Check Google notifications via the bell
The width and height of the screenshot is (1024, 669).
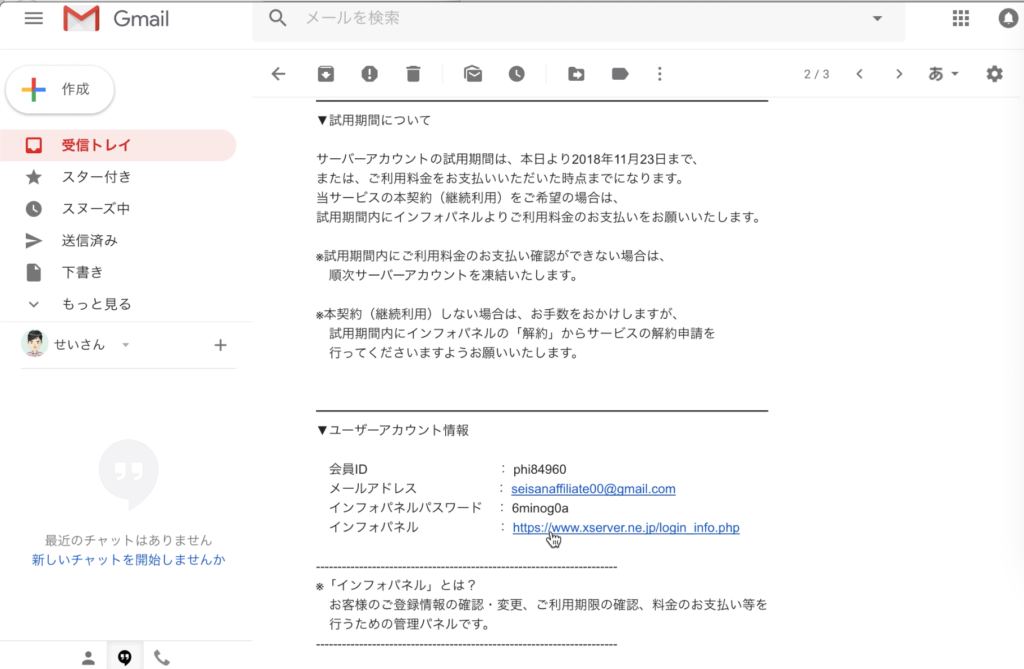[x=1007, y=18]
